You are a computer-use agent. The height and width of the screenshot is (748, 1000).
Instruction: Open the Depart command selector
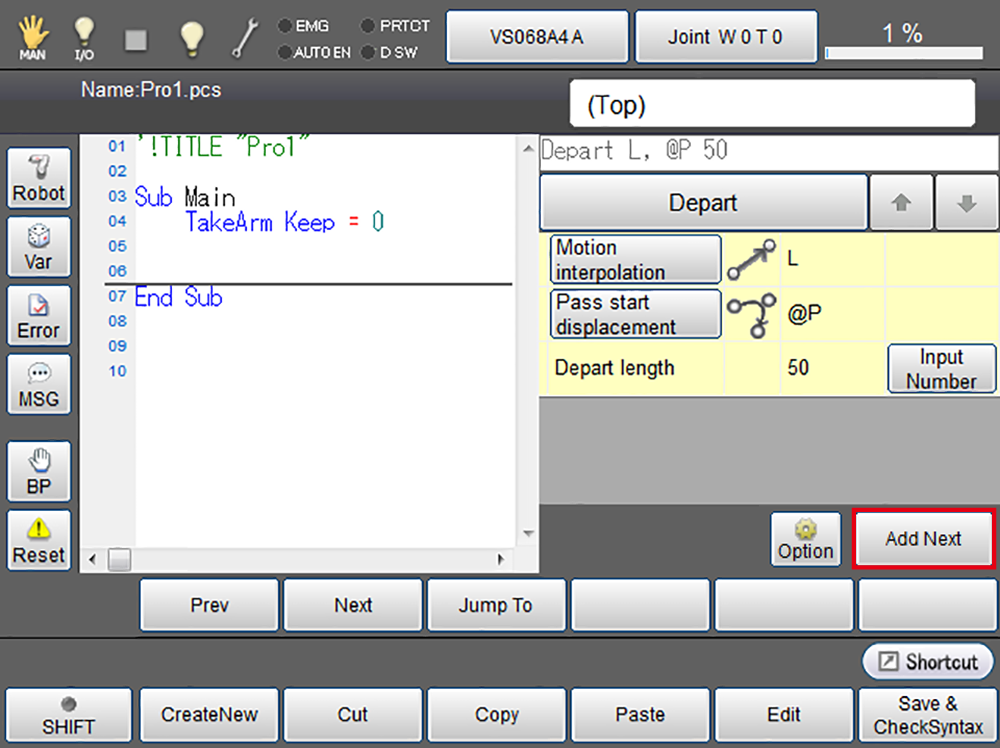tap(703, 203)
